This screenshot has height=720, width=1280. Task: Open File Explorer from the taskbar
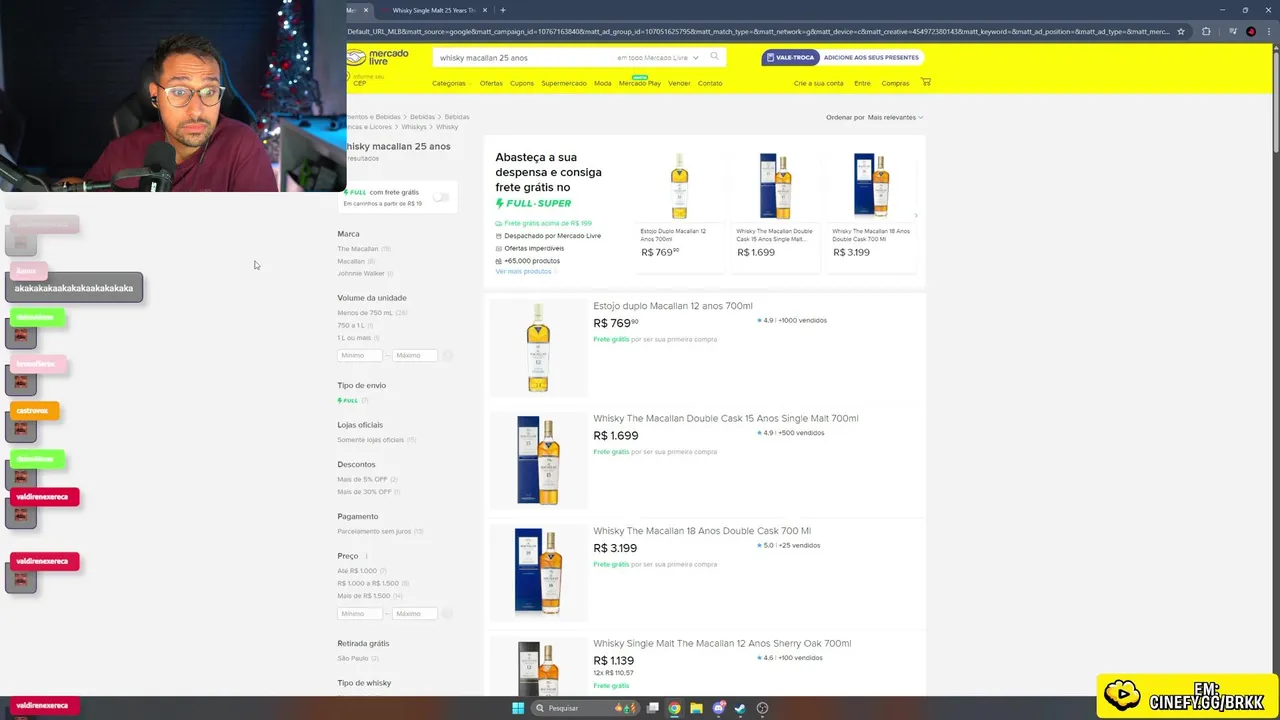(696, 708)
